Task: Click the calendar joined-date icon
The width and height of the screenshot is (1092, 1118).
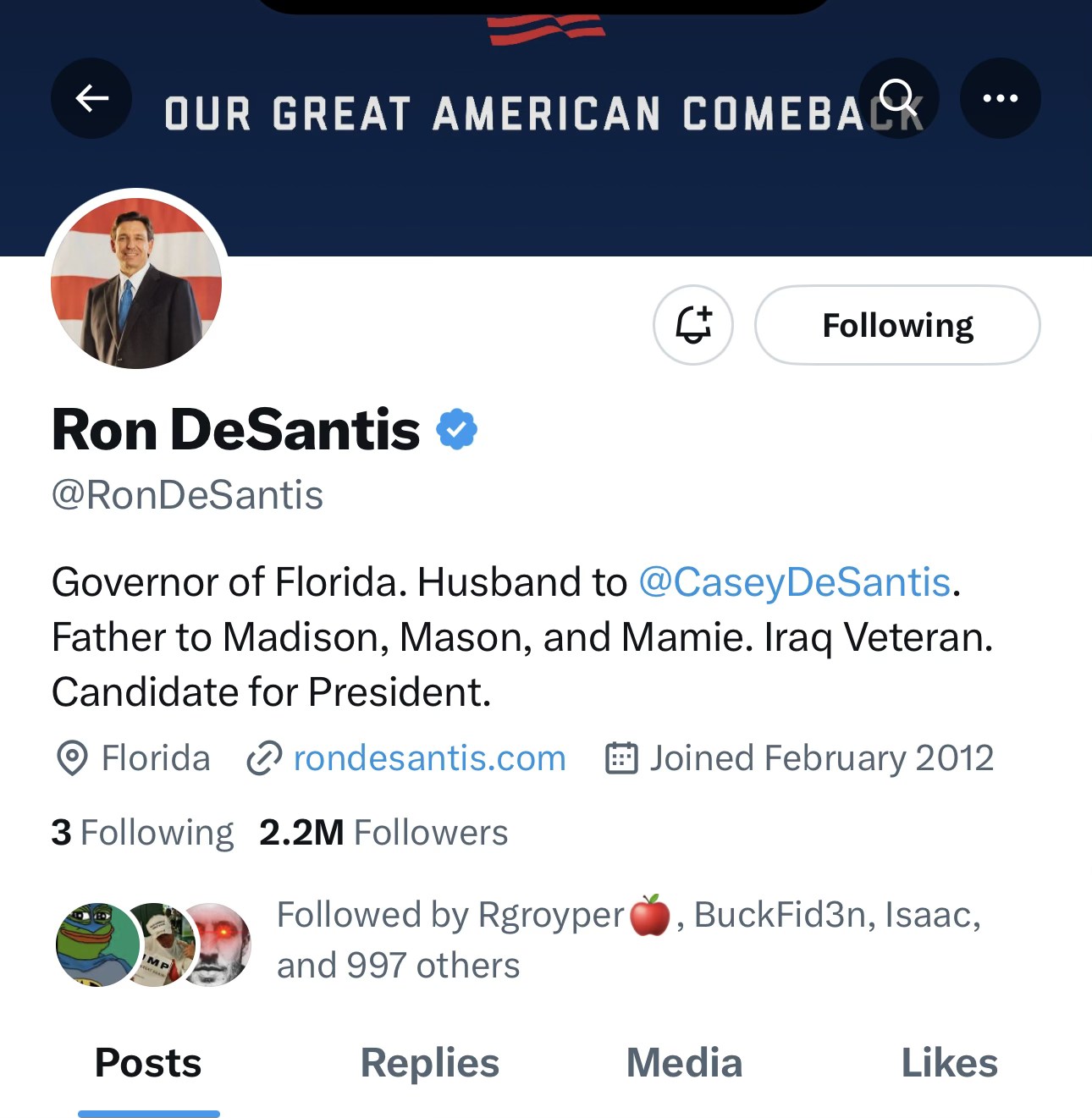Action: (x=621, y=758)
